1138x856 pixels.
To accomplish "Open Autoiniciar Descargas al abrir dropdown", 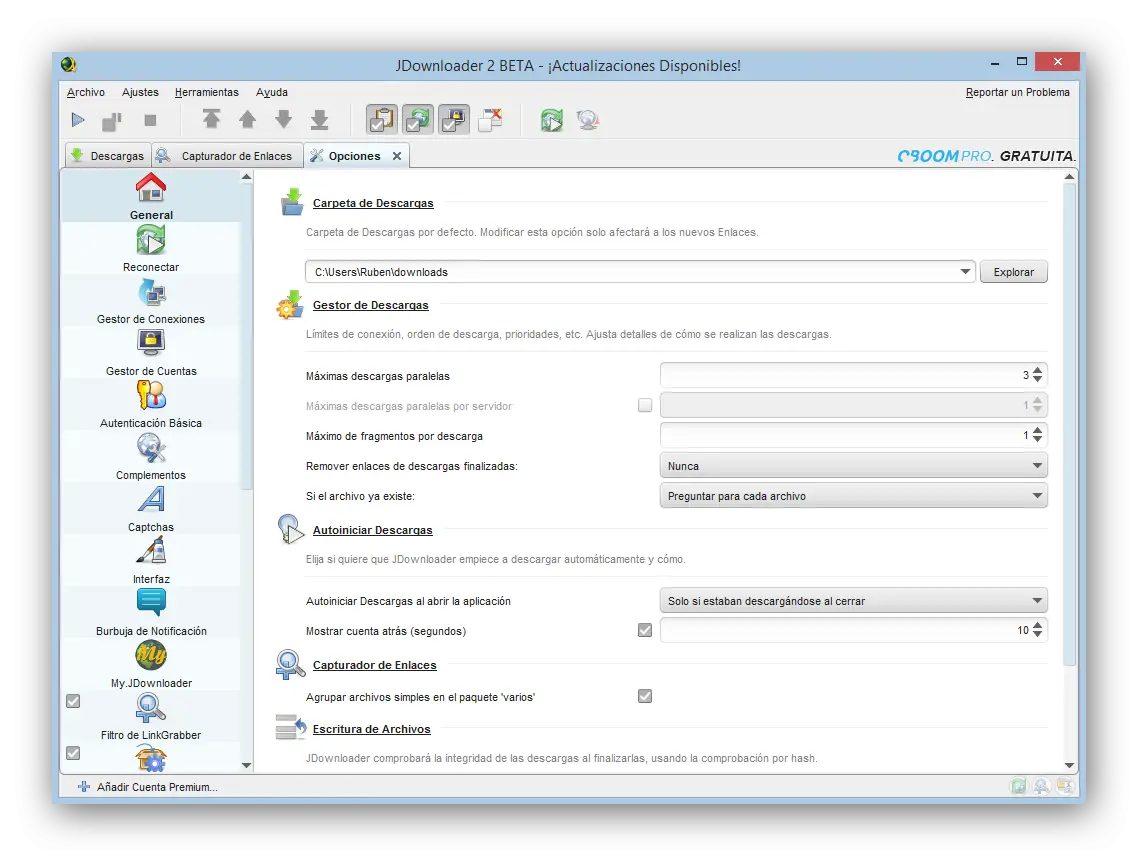I will click(854, 601).
